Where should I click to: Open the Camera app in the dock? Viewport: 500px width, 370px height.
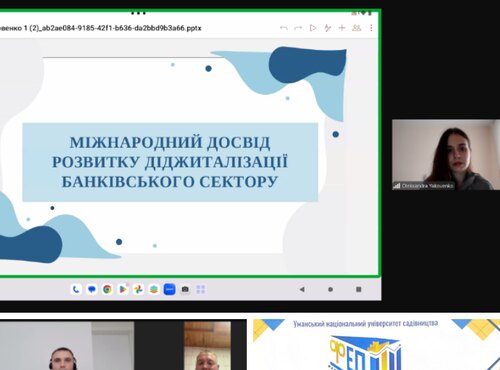coord(185,289)
